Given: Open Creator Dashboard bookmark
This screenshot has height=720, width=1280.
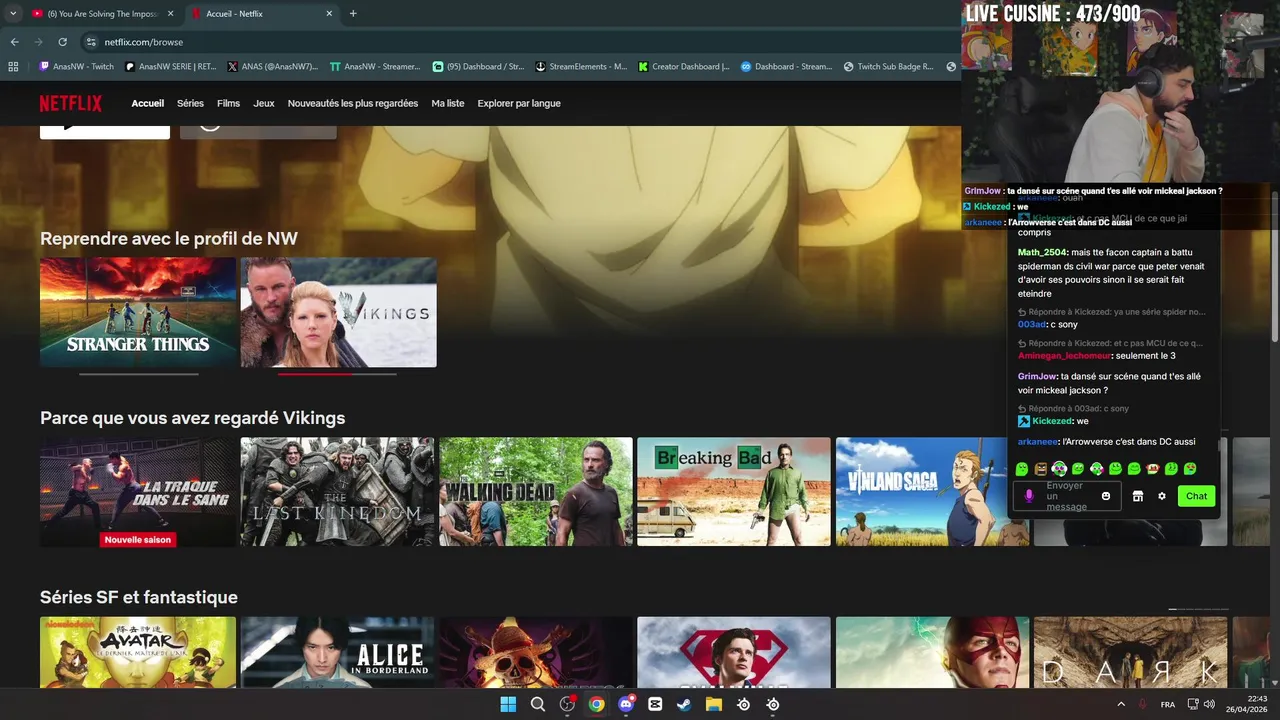Looking at the screenshot, I should pyautogui.click(x=684, y=67).
